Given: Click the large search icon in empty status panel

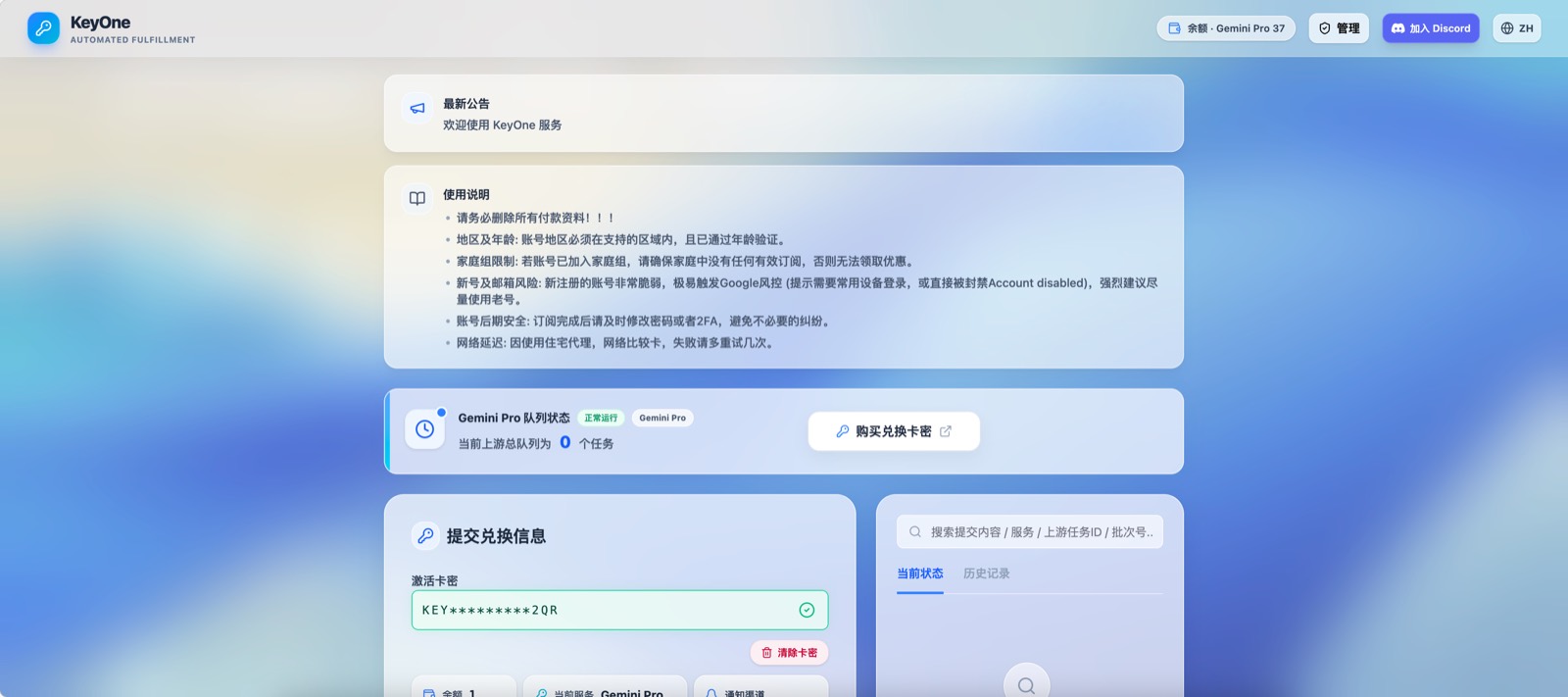Looking at the screenshot, I should point(1026,684).
